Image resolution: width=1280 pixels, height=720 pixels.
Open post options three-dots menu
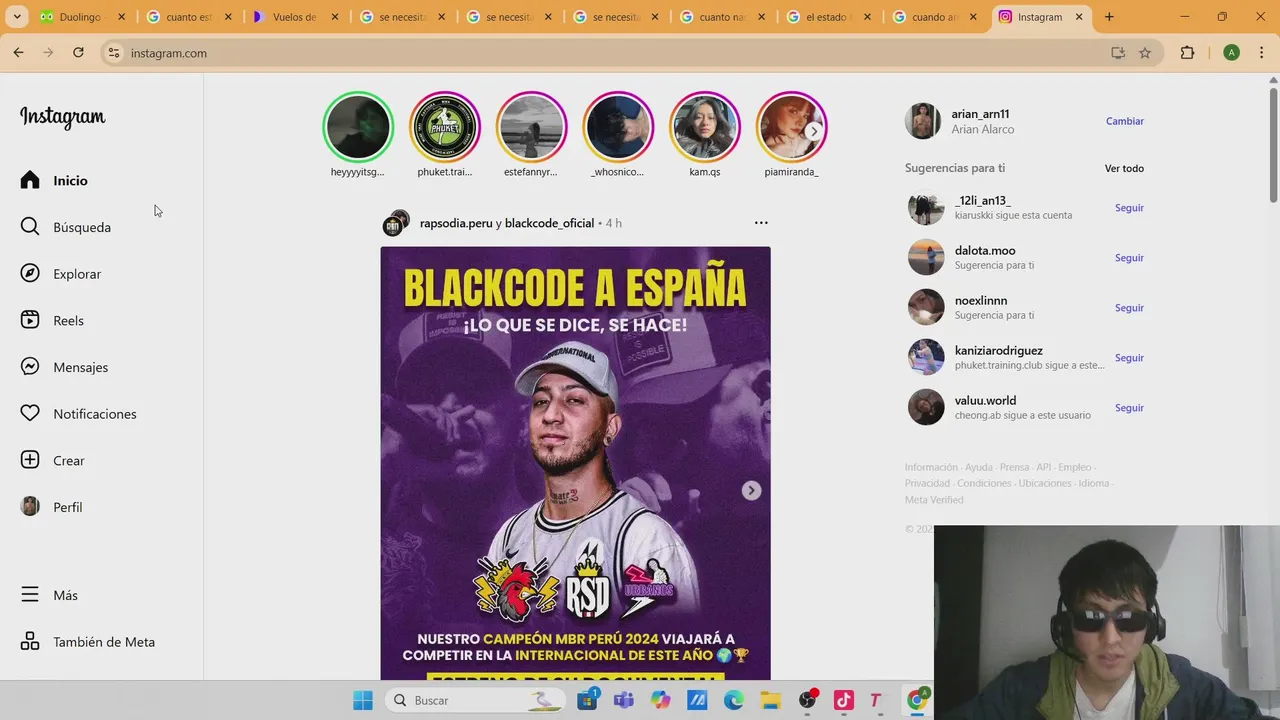tap(761, 223)
